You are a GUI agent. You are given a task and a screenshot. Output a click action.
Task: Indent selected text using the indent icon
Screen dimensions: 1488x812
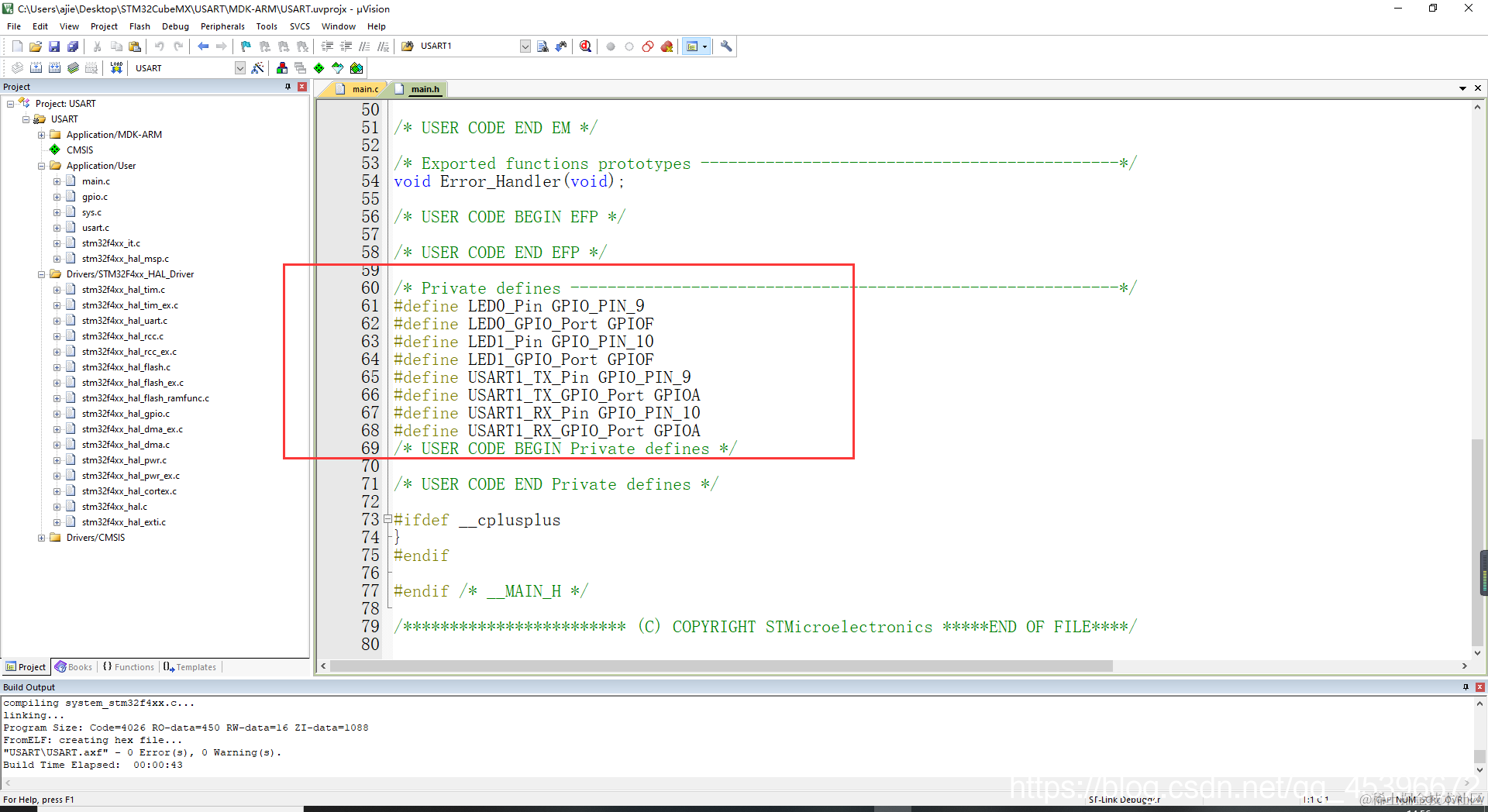328,46
